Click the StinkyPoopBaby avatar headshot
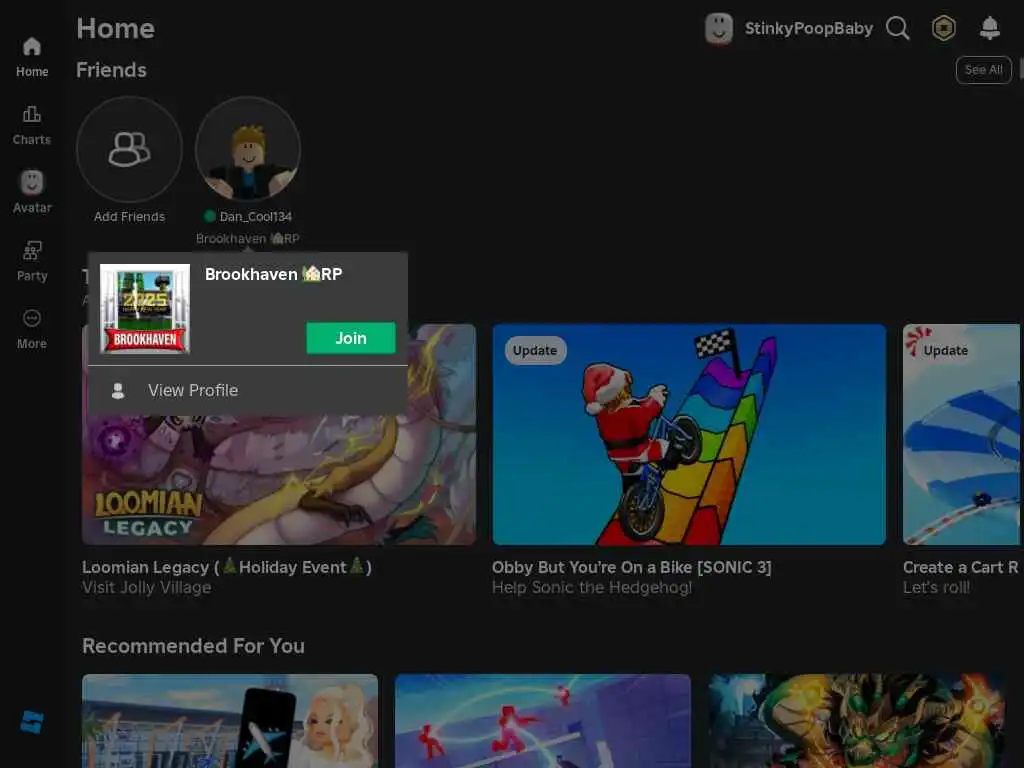Screen dimensions: 1024x768 (718, 29)
